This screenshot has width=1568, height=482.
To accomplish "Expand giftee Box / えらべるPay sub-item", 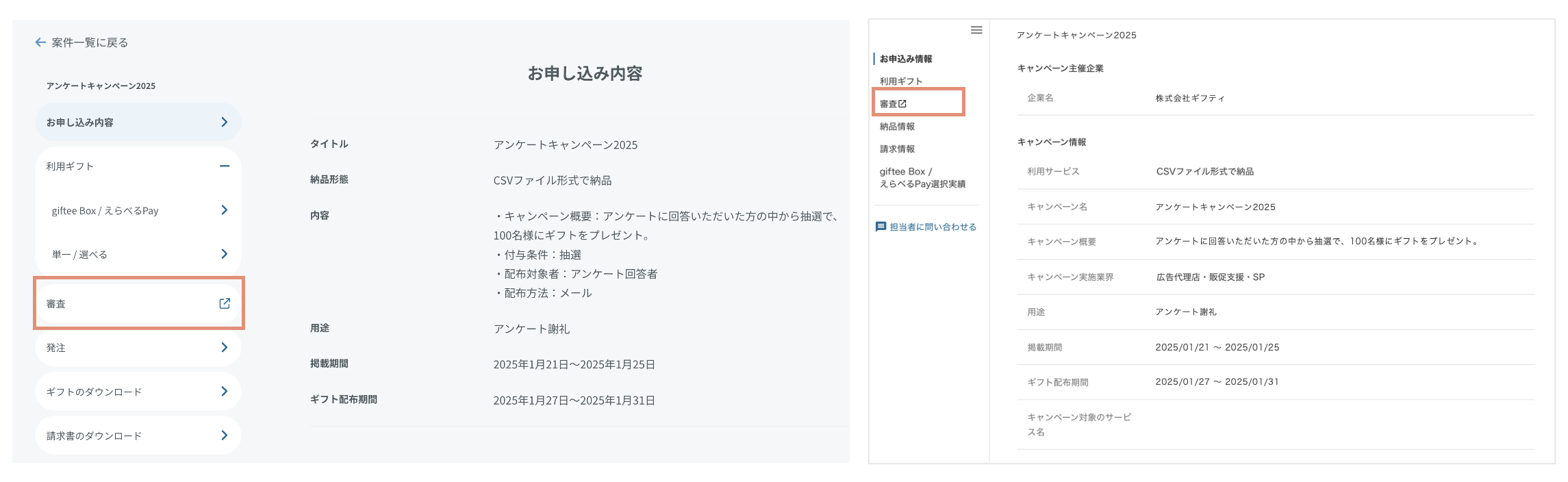I will pyautogui.click(x=224, y=210).
